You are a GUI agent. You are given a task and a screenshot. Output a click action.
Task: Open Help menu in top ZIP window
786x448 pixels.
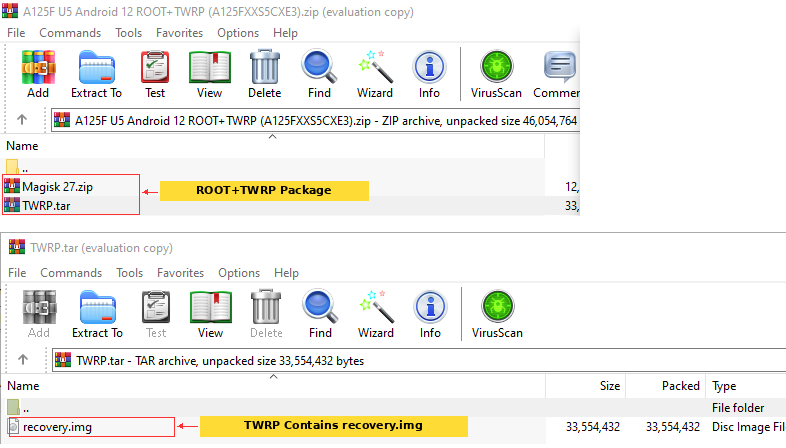click(x=285, y=33)
